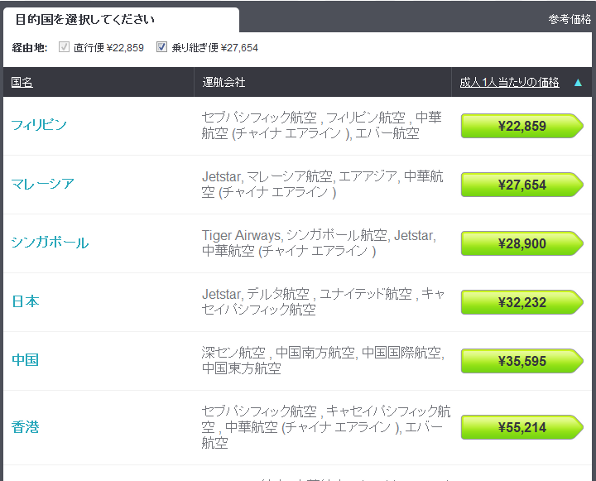The image size is (596, 481).
Task: Click the ¥55,214 price button
Action: tap(522, 427)
